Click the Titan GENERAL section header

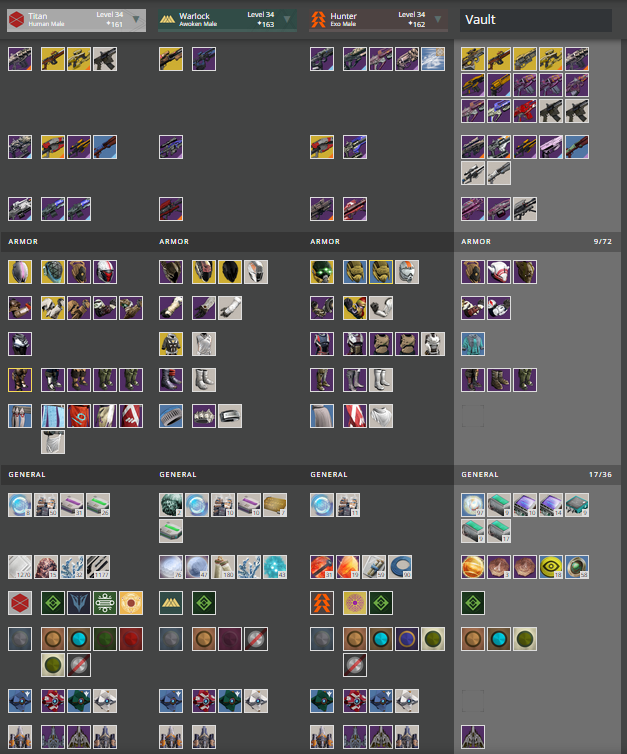click(x=76, y=474)
